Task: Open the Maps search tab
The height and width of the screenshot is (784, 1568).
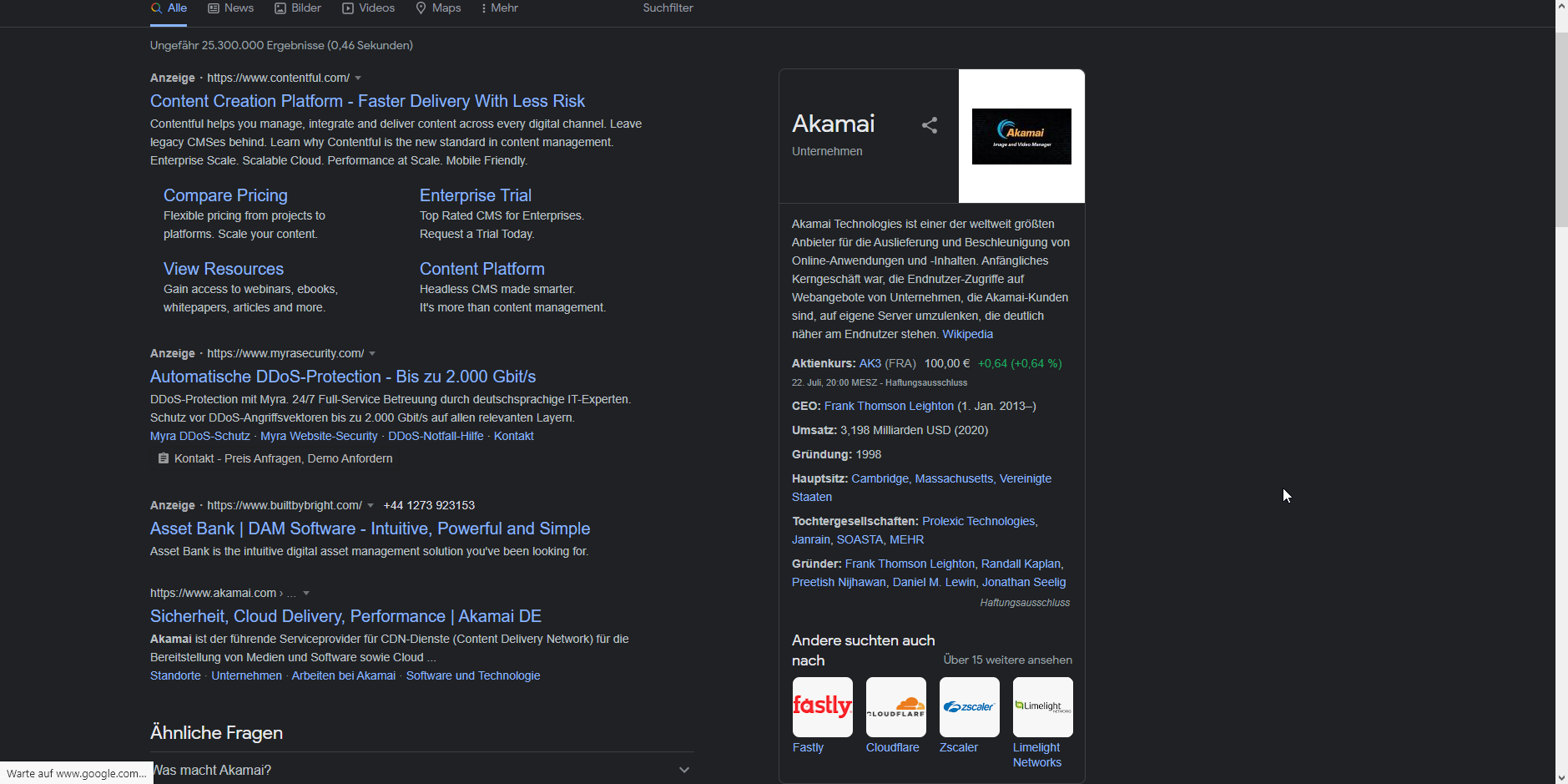Action: [438, 8]
